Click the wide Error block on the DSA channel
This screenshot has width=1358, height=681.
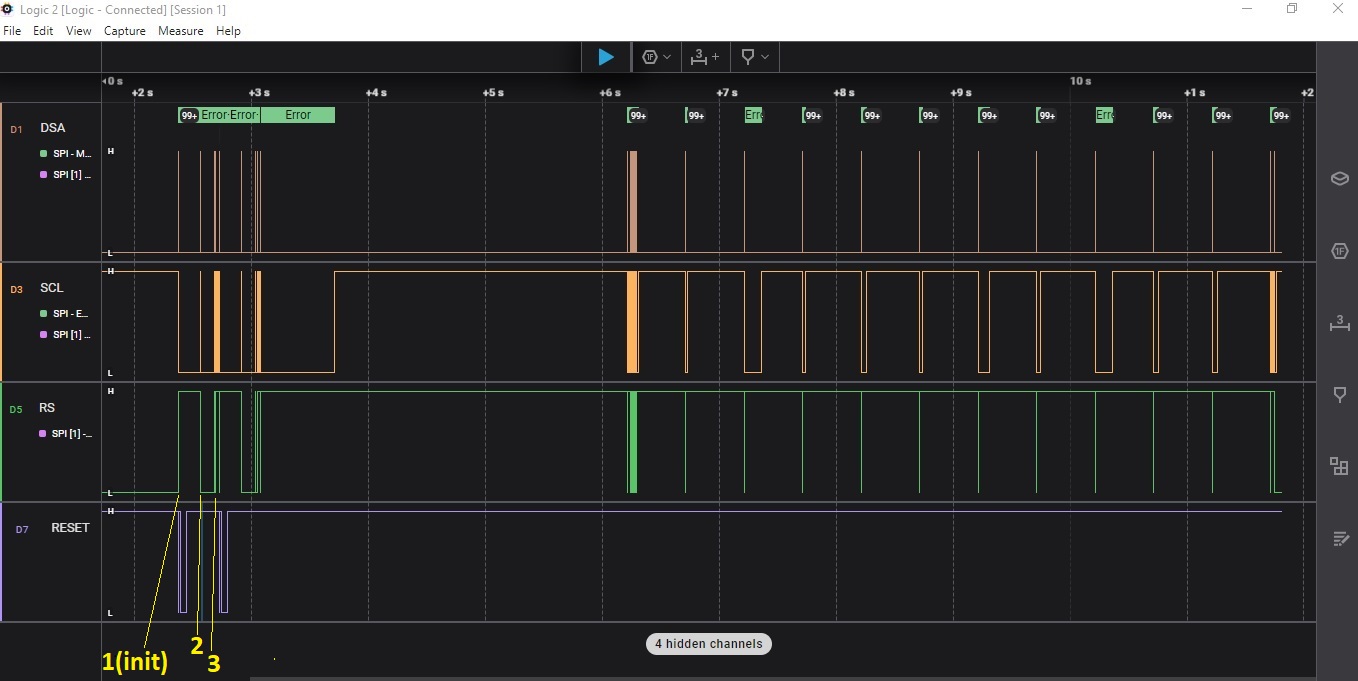point(297,115)
